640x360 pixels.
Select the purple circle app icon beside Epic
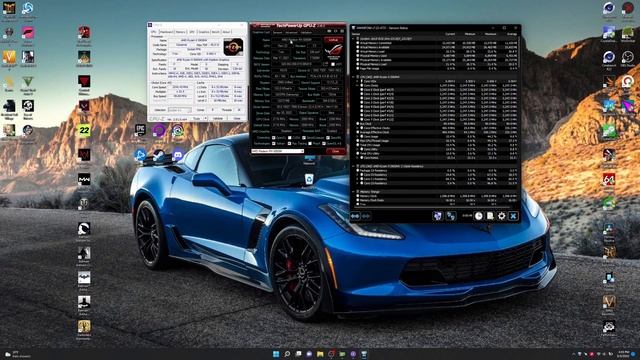(159, 130)
